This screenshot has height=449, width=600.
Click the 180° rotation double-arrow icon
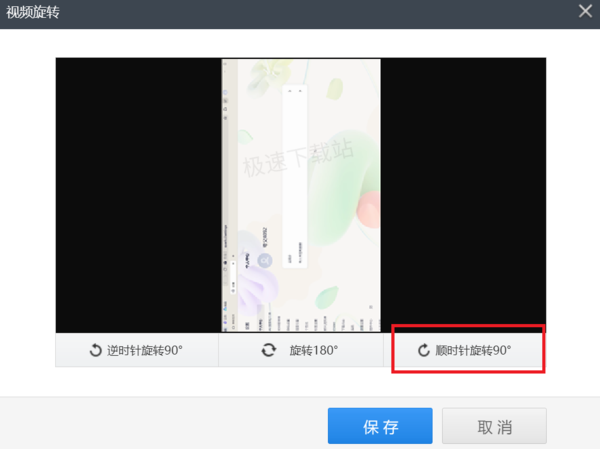click(269, 350)
